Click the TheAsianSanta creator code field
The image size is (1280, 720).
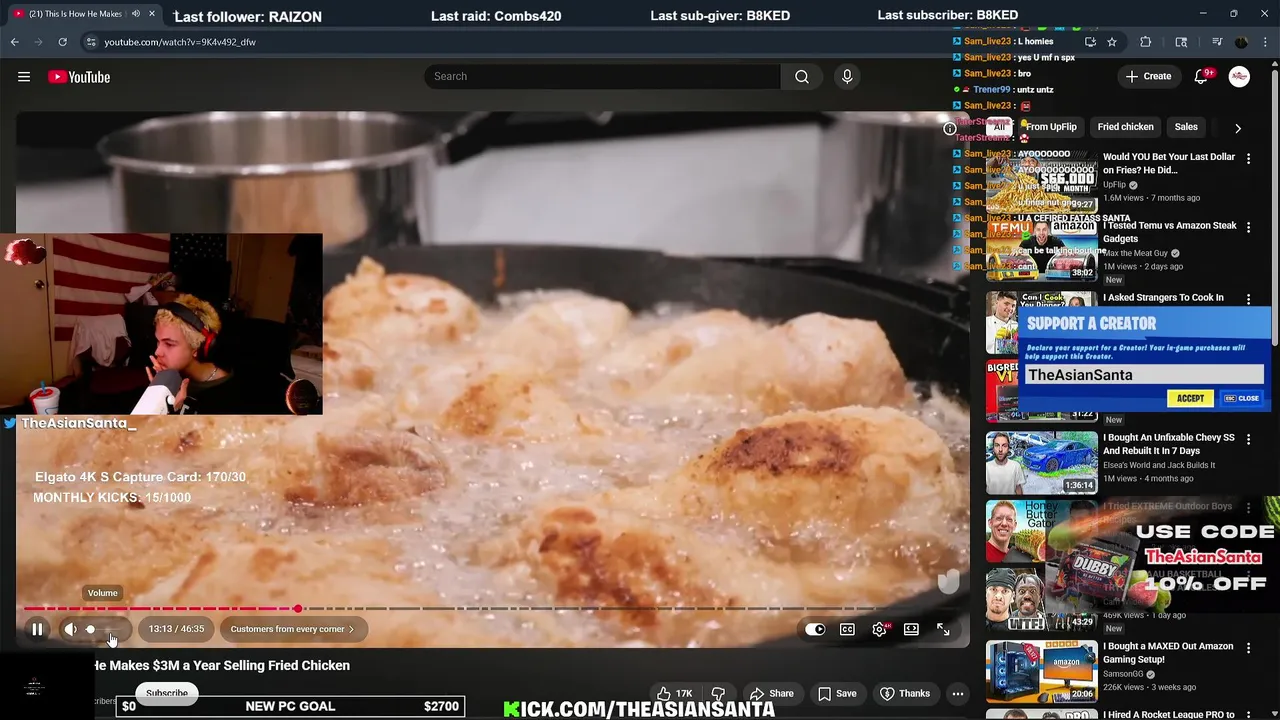pyautogui.click(x=1144, y=375)
